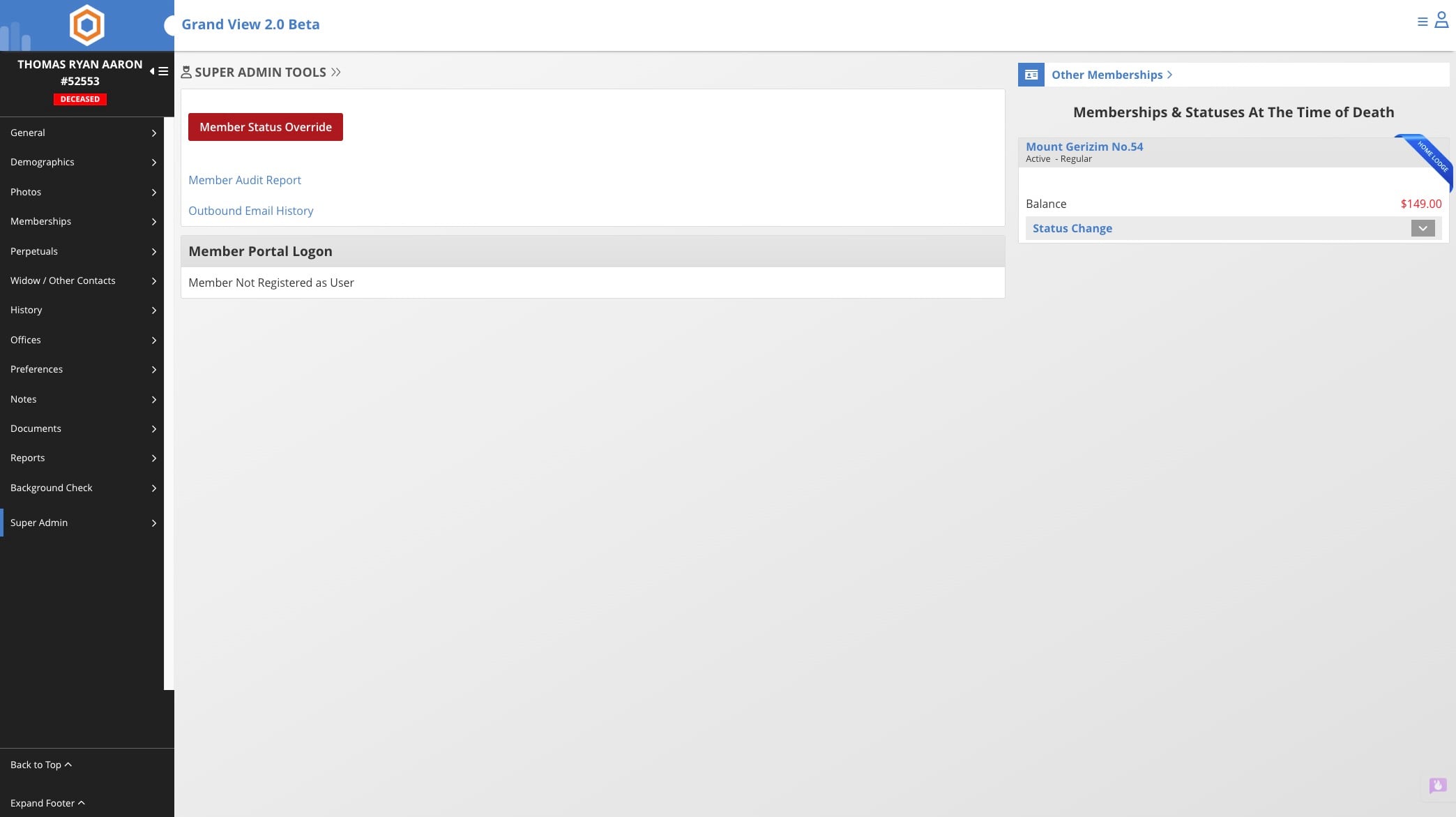Open the Other Memberships link
This screenshot has width=1456, height=817.
(x=1112, y=75)
